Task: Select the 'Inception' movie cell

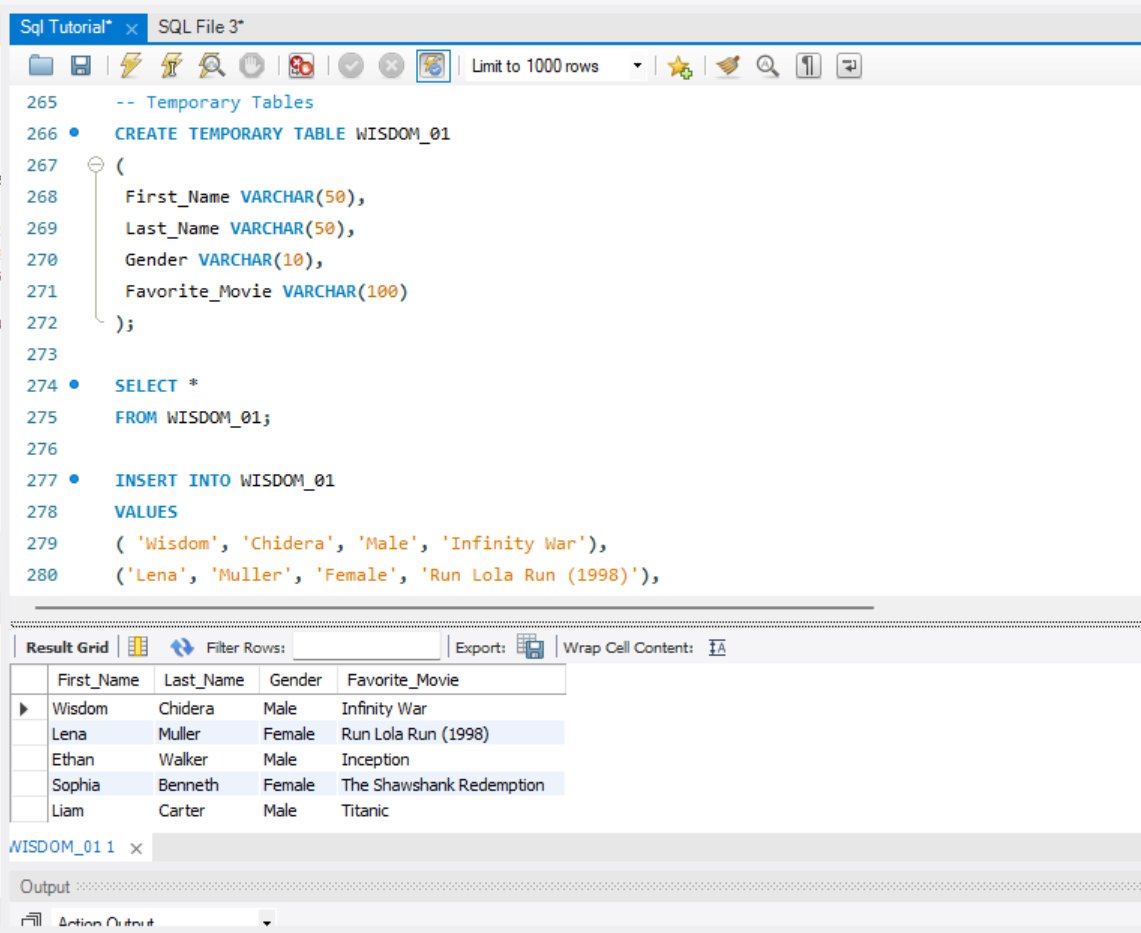Action: [x=451, y=759]
